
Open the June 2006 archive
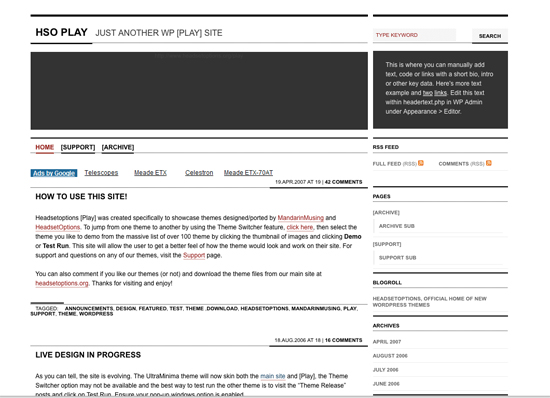386,384
